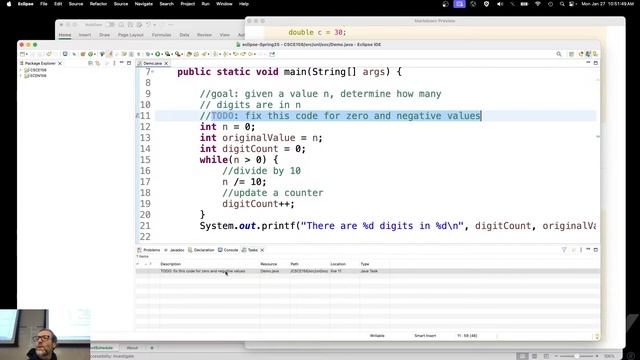The height and width of the screenshot is (360, 640).
Task: Open the Home ribbon tab in background window
Action: pos(64,35)
